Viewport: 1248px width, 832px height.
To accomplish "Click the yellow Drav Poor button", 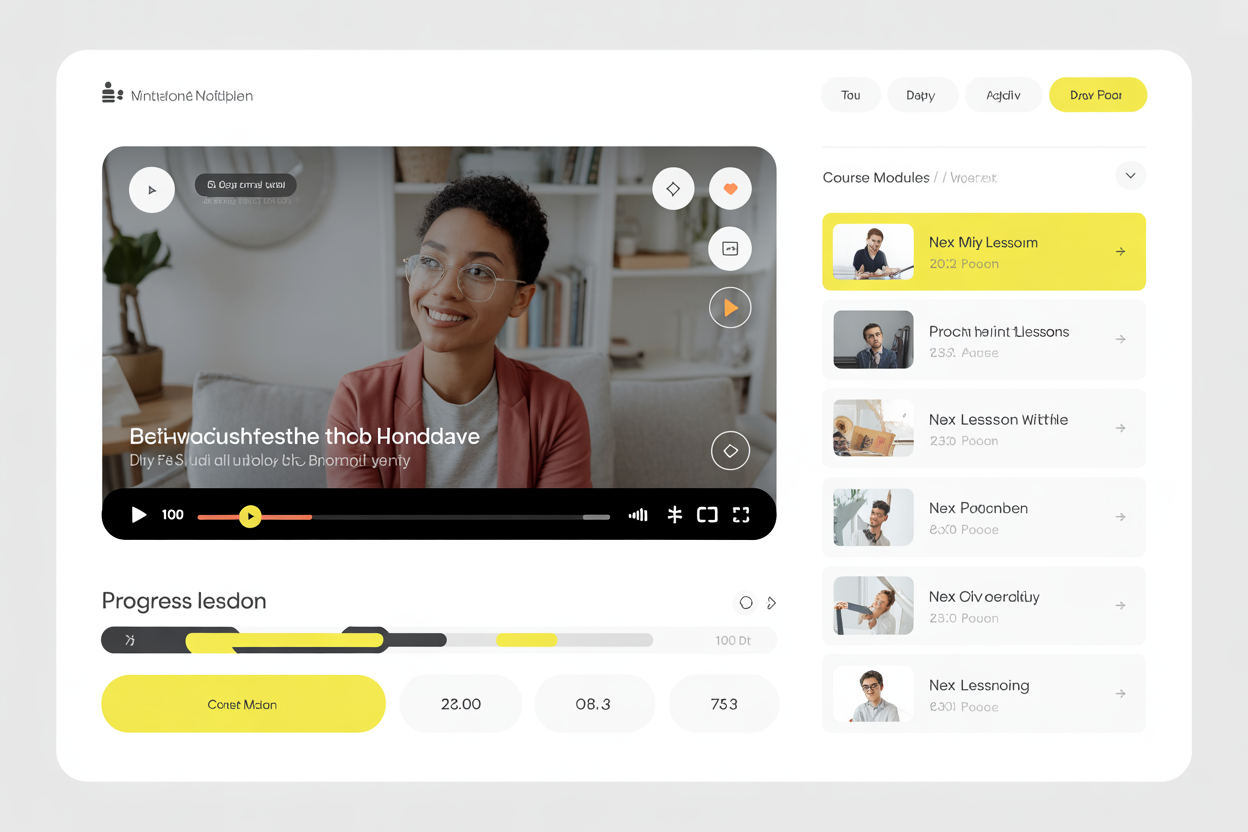I will click(1097, 95).
